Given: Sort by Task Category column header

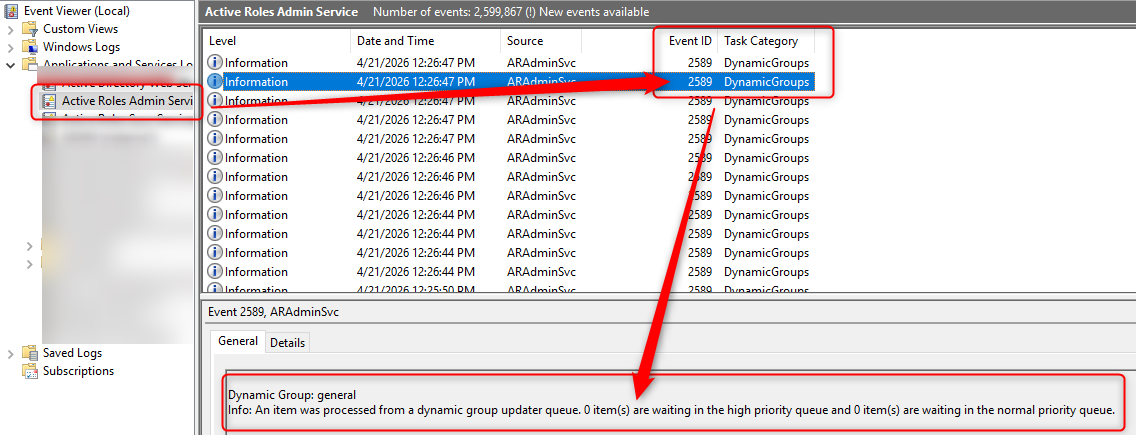Looking at the screenshot, I should click(761, 41).
